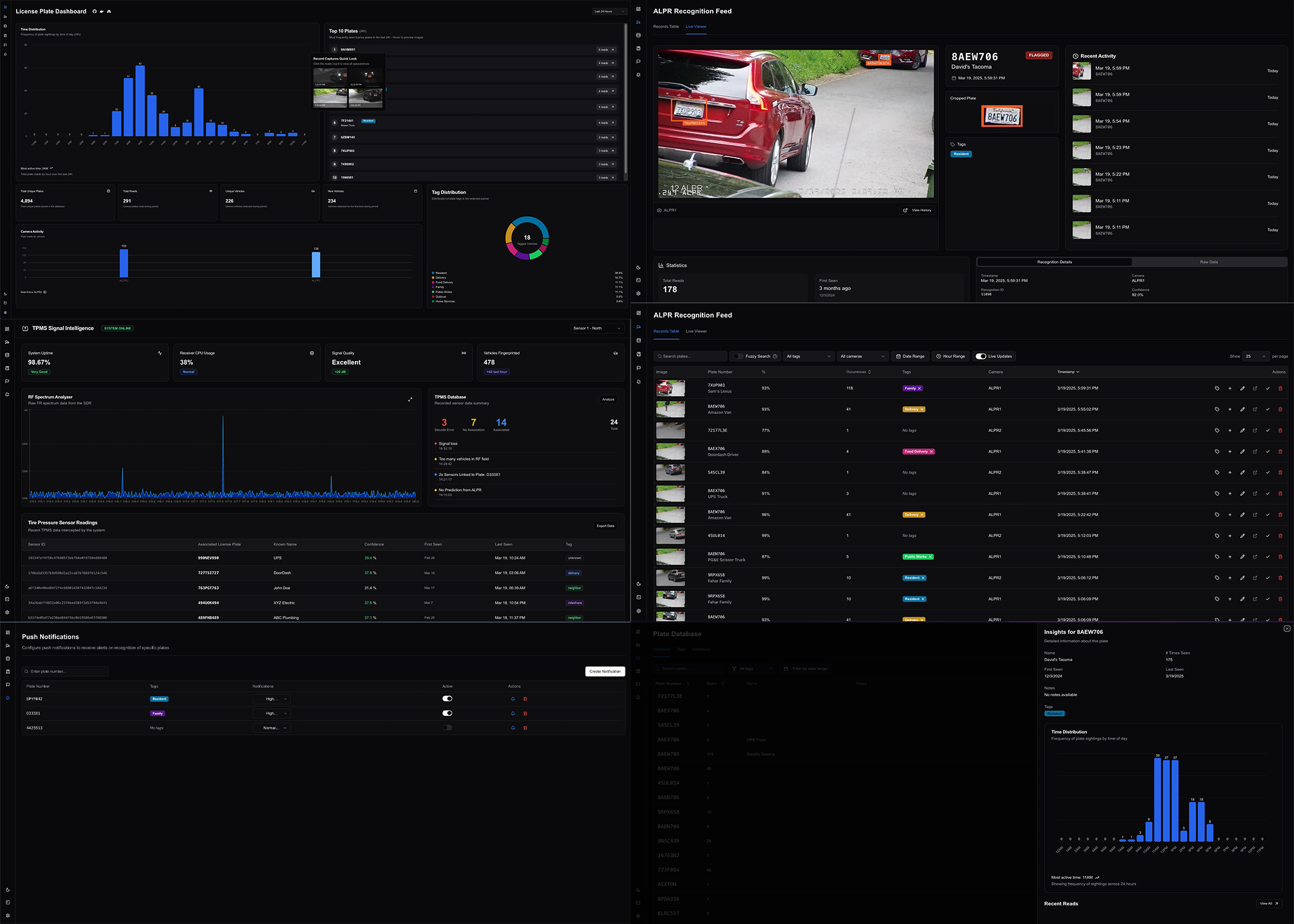
Task: Click the View History button under the live image
Action: 918,210
